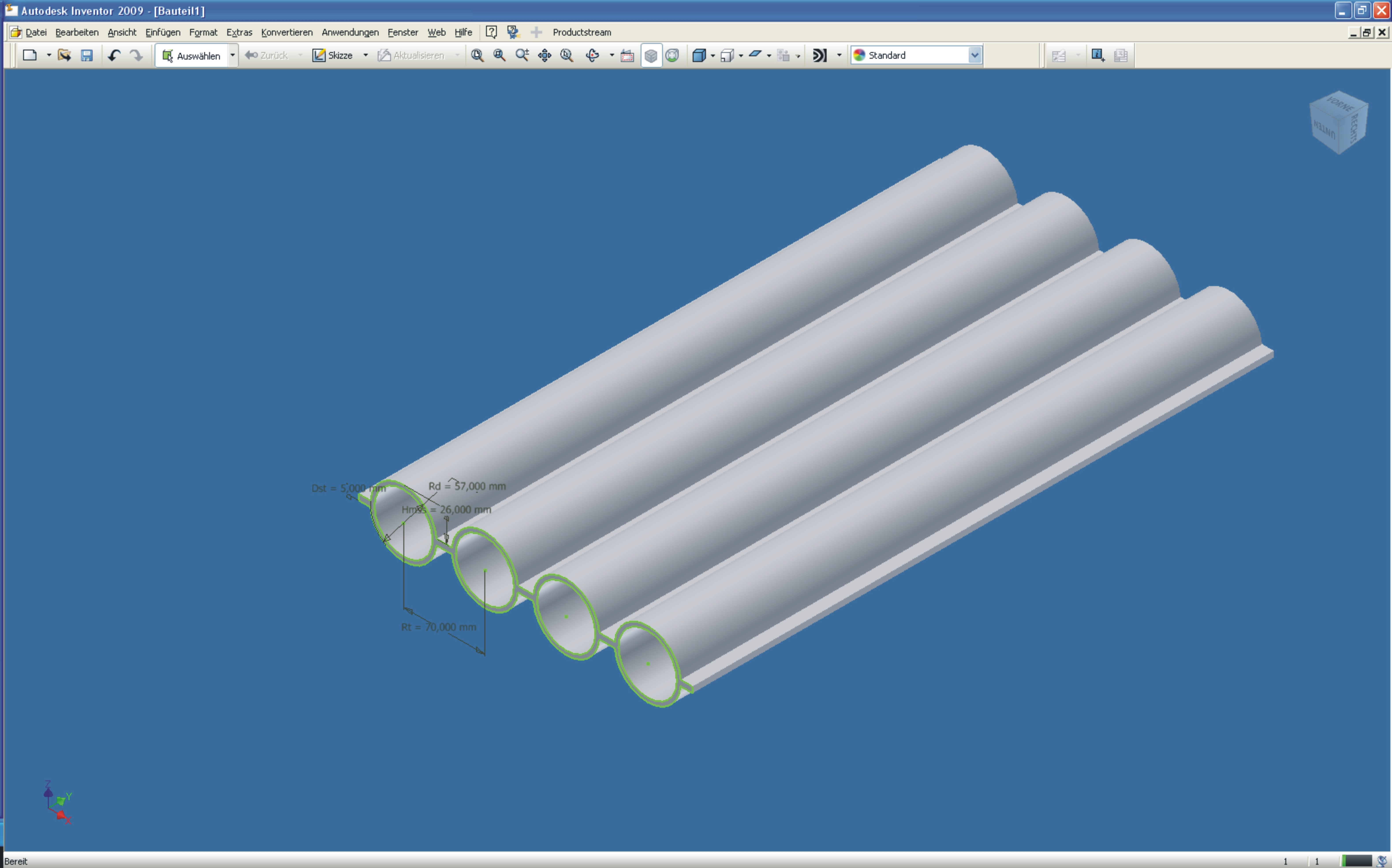Expand the shaded display mode dropdown

(x=713, y=56)
